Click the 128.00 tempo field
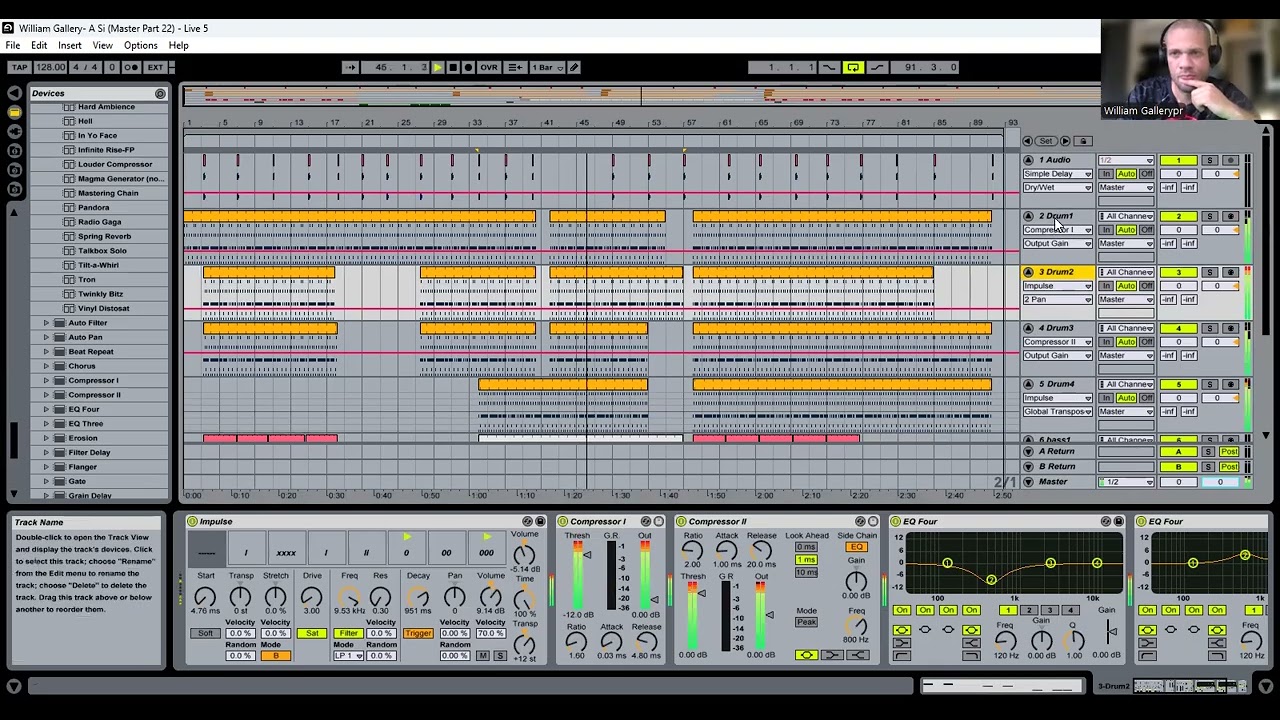 [50, 67]
